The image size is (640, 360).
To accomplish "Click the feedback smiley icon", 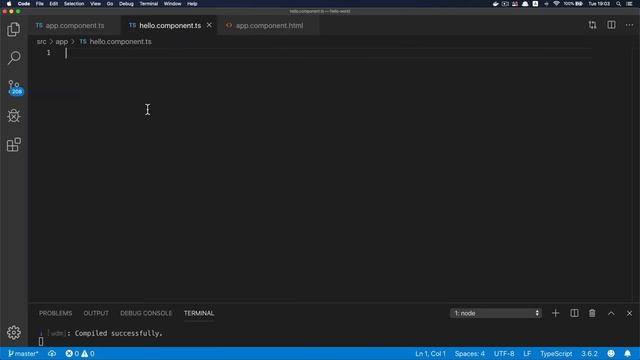I will point(611,353).
